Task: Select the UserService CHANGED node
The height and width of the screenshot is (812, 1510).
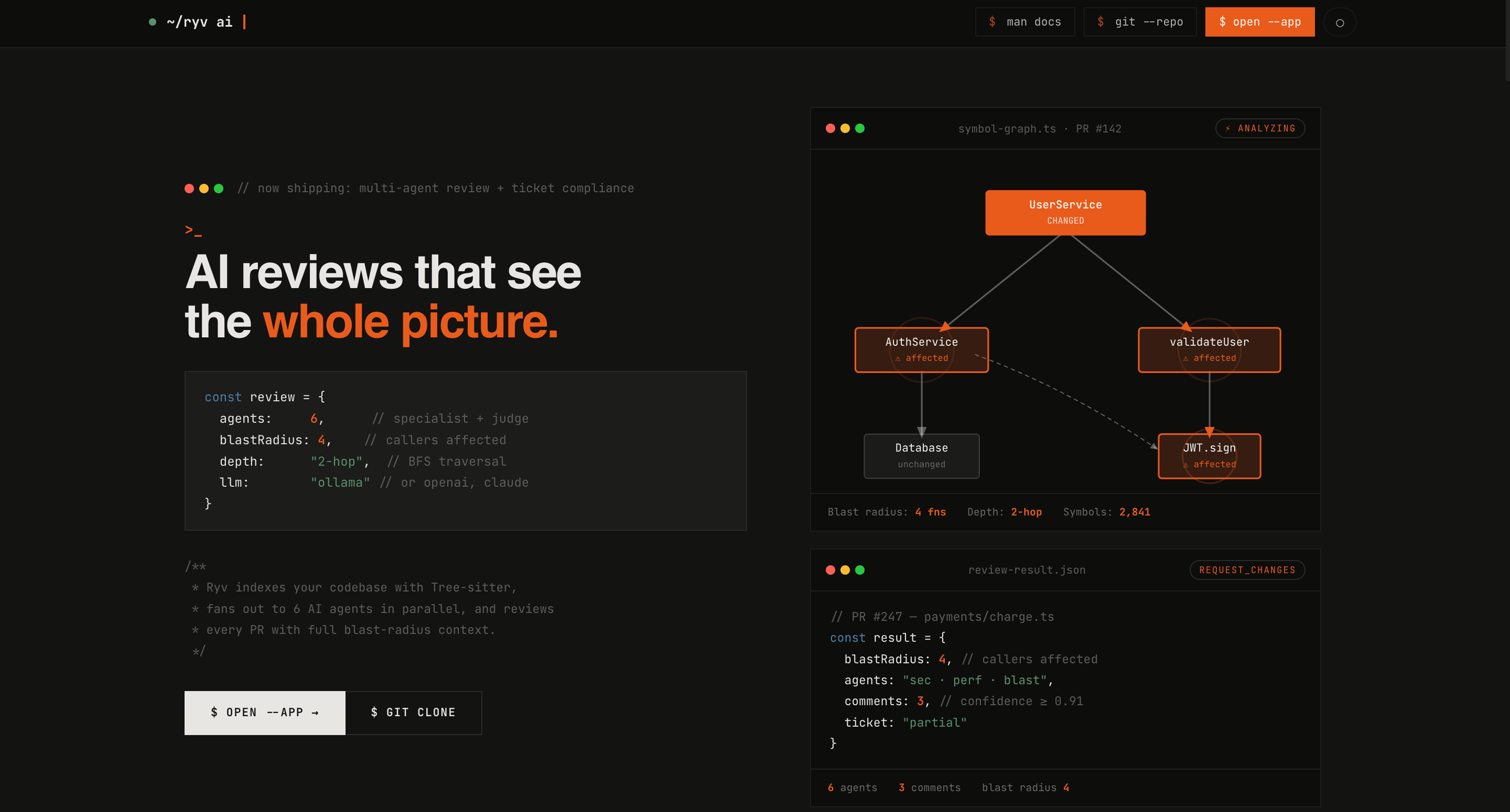Action: 1065,212
